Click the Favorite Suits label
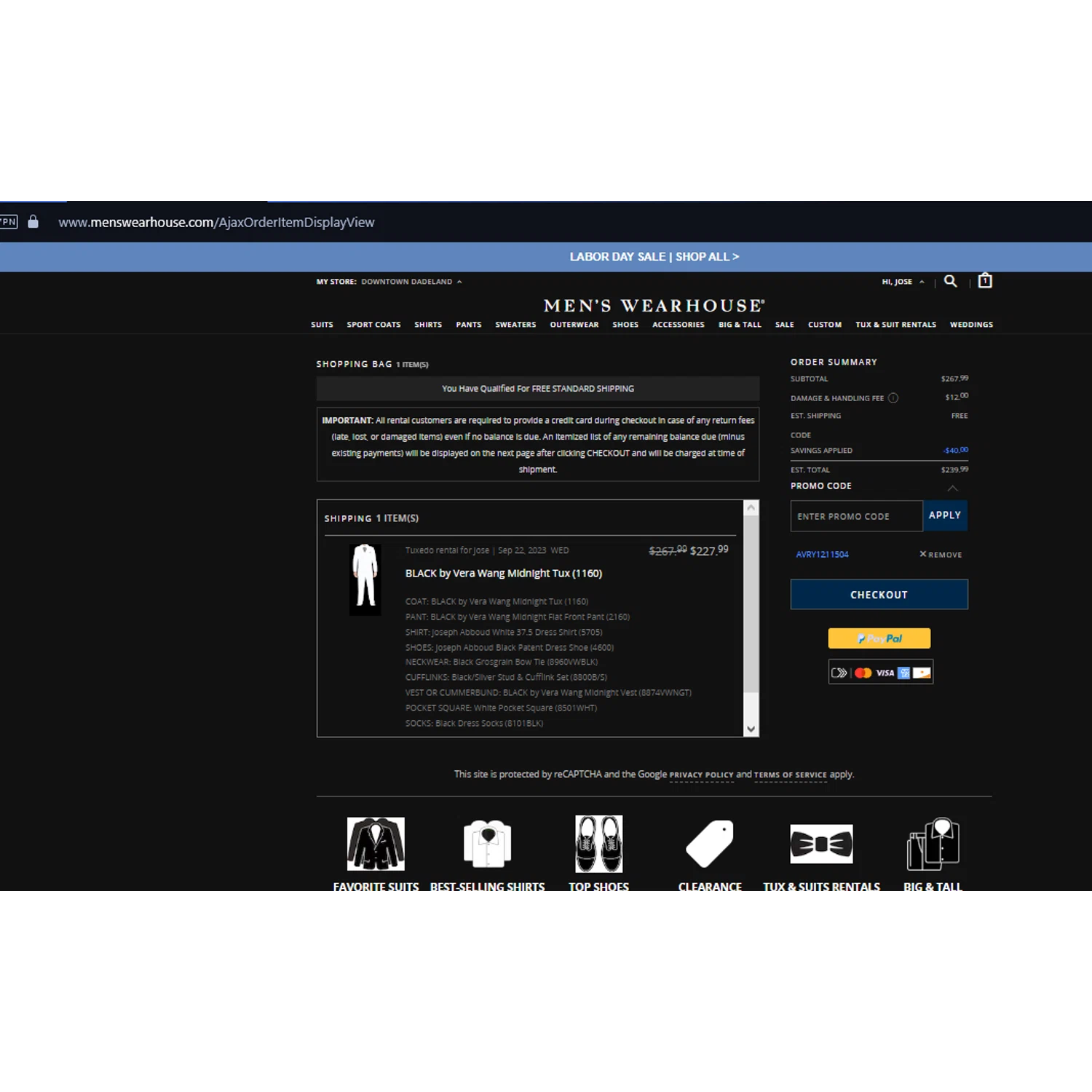Viewport: 1092px width, 1092px height. [376, 886]
